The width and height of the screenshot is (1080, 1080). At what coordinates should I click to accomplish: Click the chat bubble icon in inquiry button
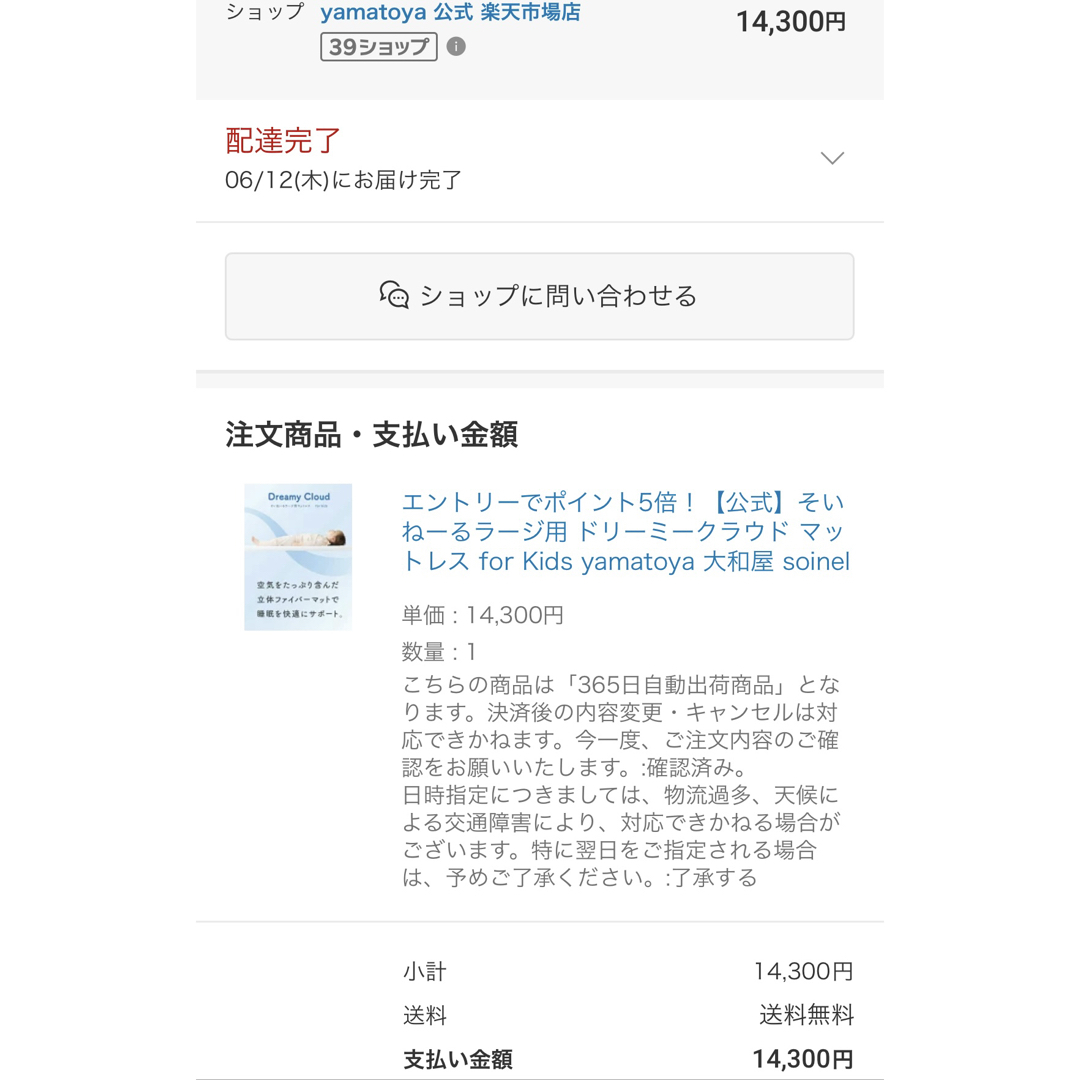394,295
